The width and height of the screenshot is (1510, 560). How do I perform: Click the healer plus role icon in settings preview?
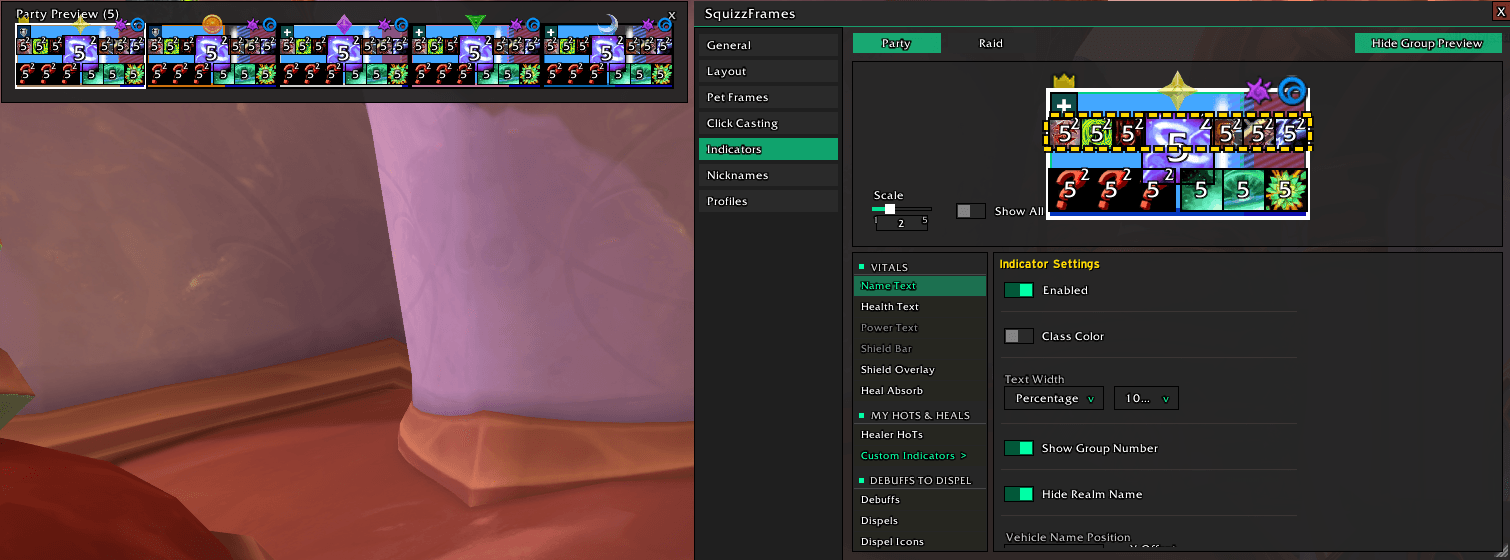(1064, 104)
